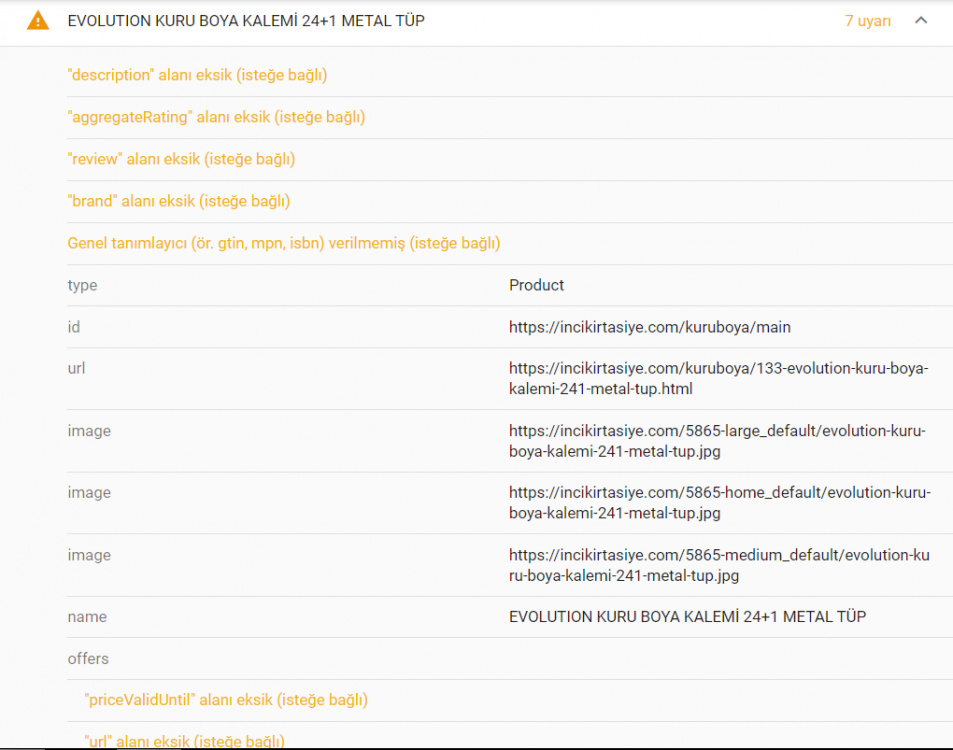Screen dimensions: 953x750
Task: Select the 'name' property label
Action: [x=87, y=617]
